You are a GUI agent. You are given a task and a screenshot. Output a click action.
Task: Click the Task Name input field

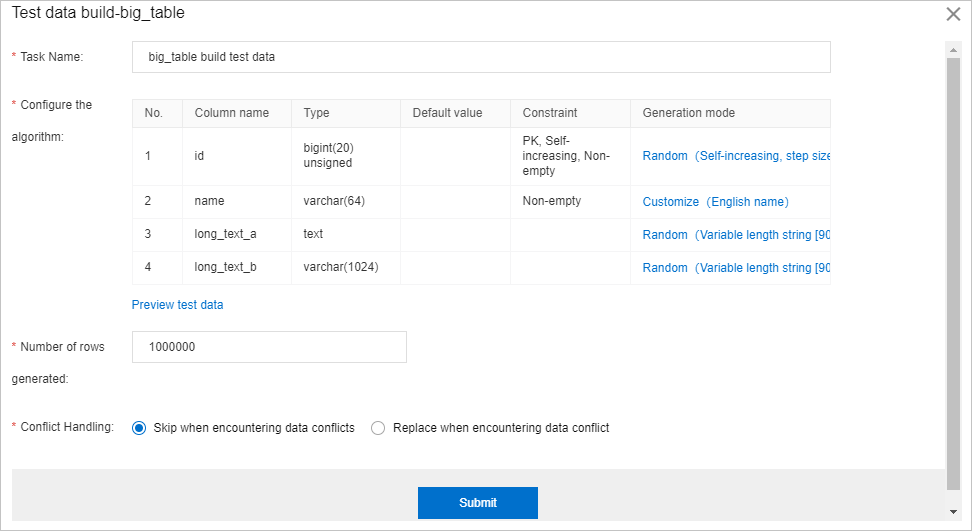(x=481, y=57)
